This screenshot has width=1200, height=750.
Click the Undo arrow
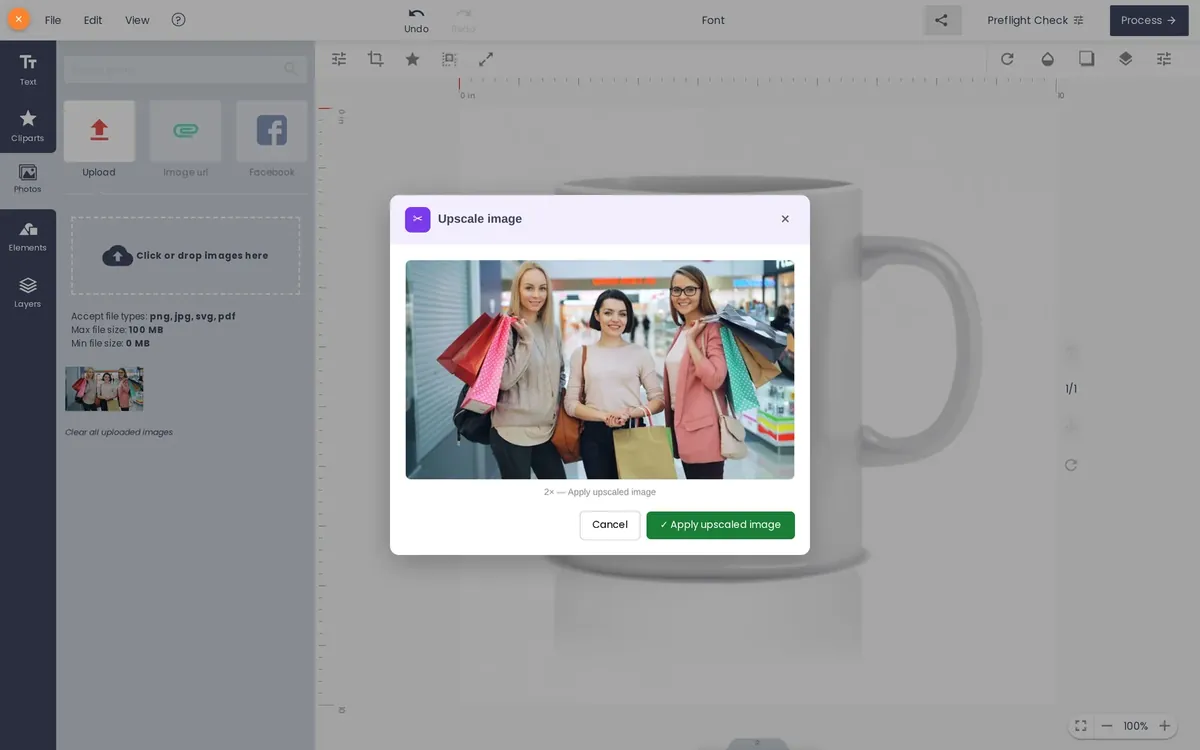[x=416, y=20]
